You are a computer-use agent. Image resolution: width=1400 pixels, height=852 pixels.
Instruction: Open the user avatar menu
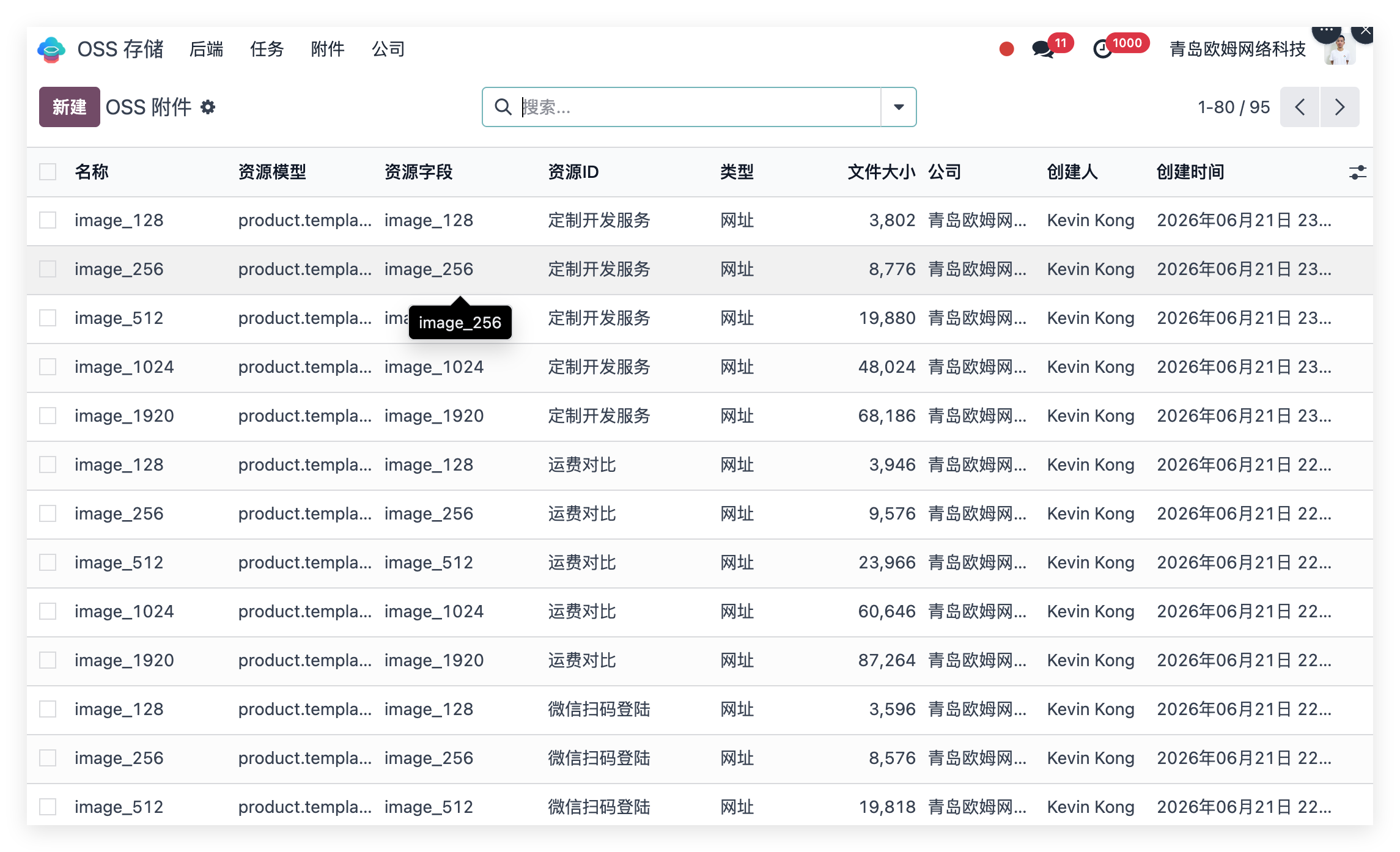[x=1339, y=50]
